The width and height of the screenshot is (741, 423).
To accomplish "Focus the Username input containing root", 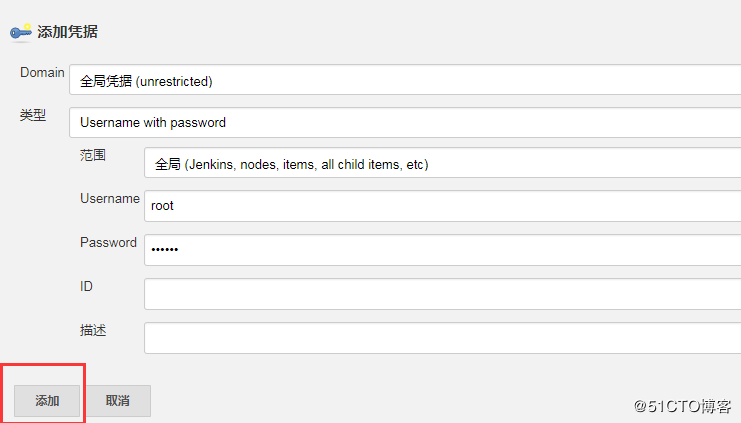I will click(x=441, y=206).
